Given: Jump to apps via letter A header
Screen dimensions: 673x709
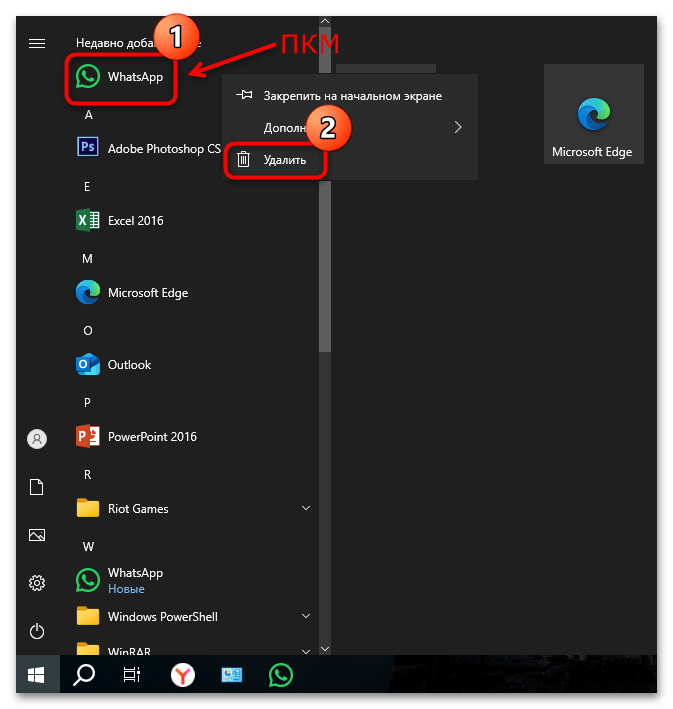Looking at the screenshot, I should (x=89, y=115).
